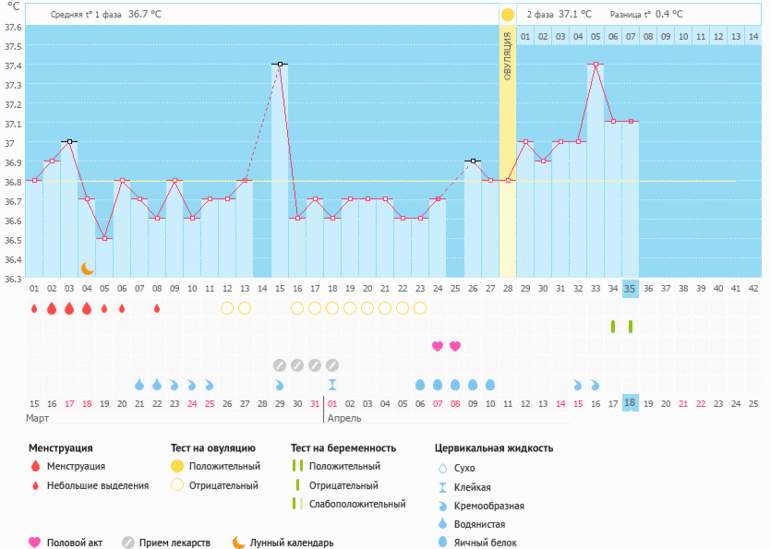
Task: Click the yellow circle beside phase 2 label
Action: pos(508,15)
